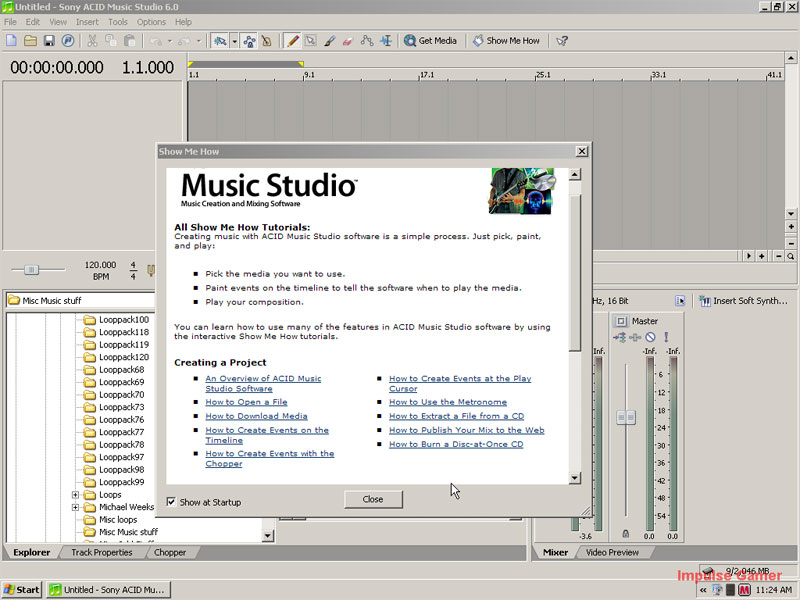The width and height of the screenshot is (800, 600).
Task: Click the Master bus output square button
Action: click(621, 321)
